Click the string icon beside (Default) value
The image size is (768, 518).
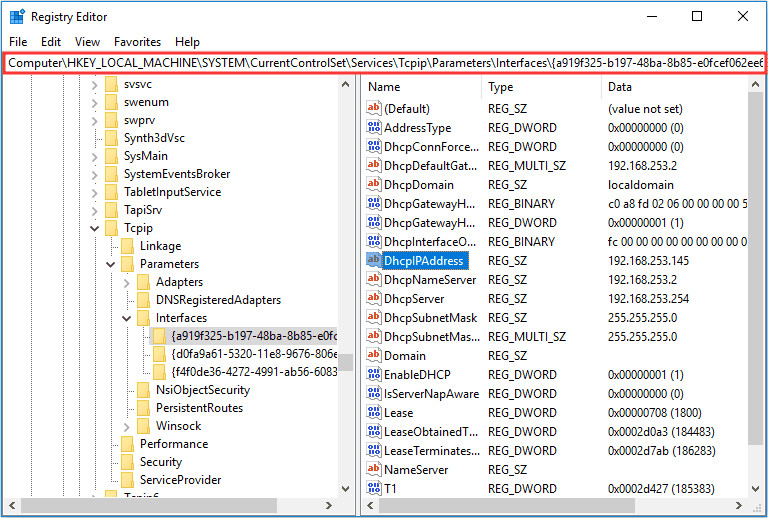tap(374, 109)
